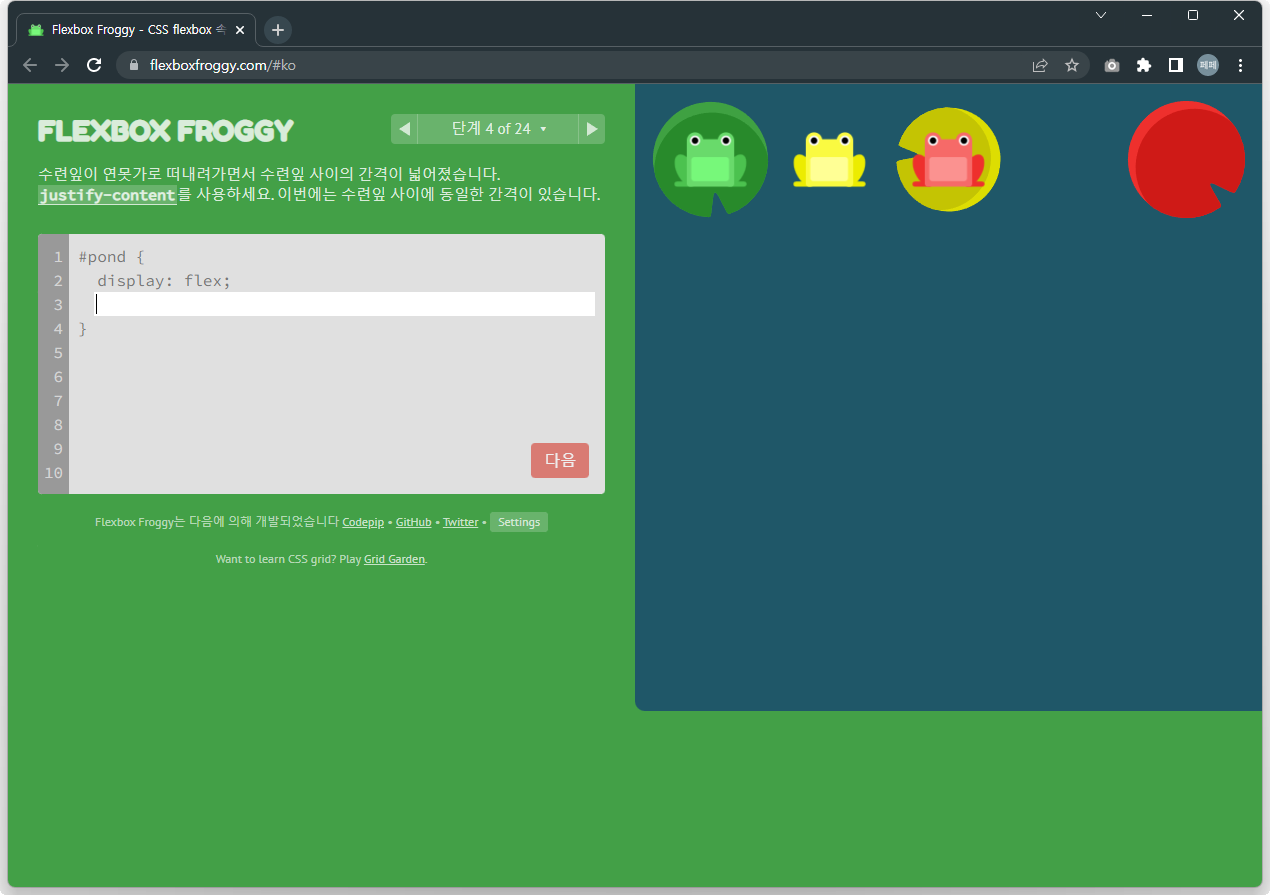Open the Settings button
Viewport: 1270px width, 895px height.
pyautogui.click(x=519, y=522)
